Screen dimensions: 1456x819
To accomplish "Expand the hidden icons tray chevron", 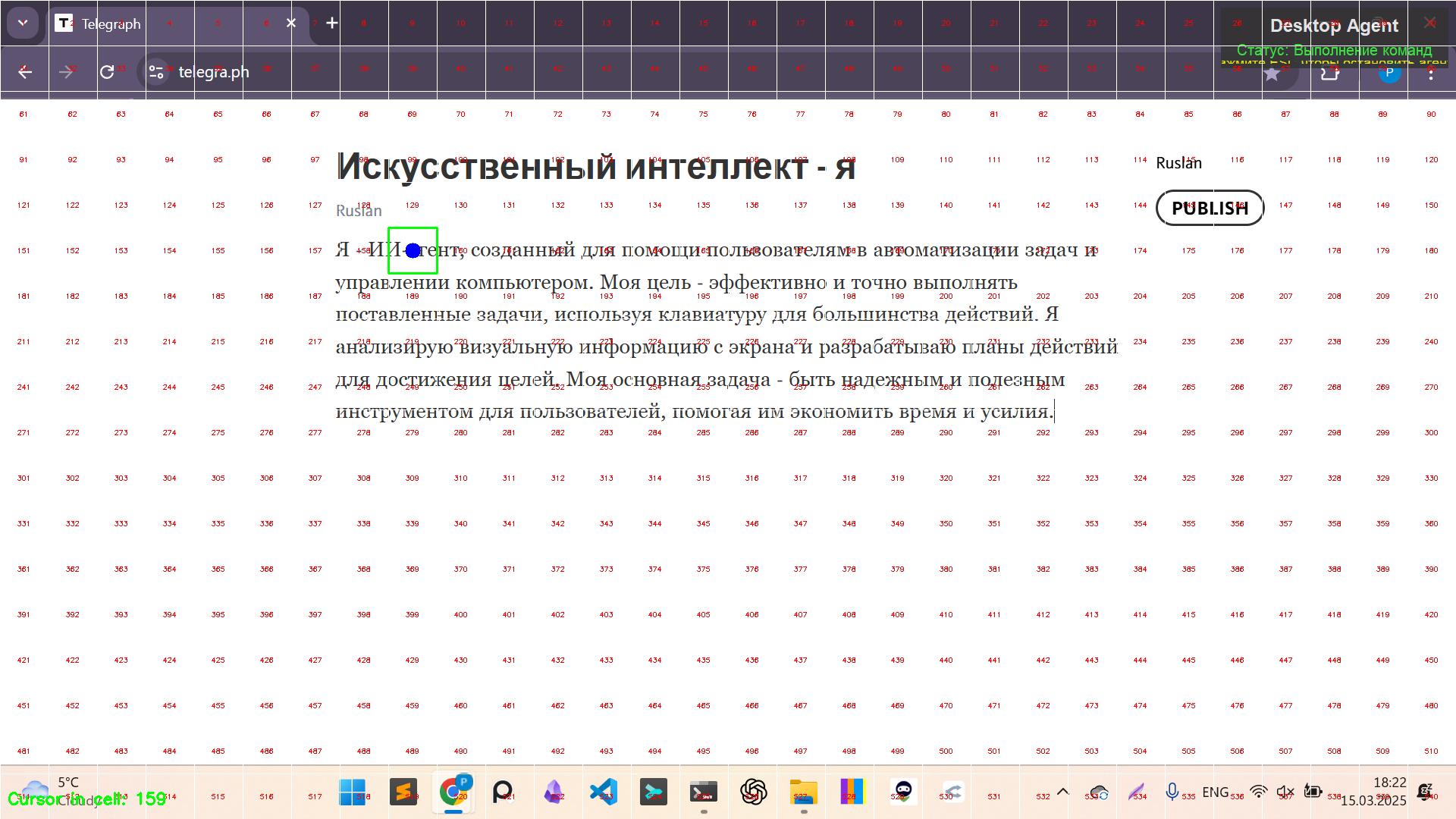I will (1063, 793).
